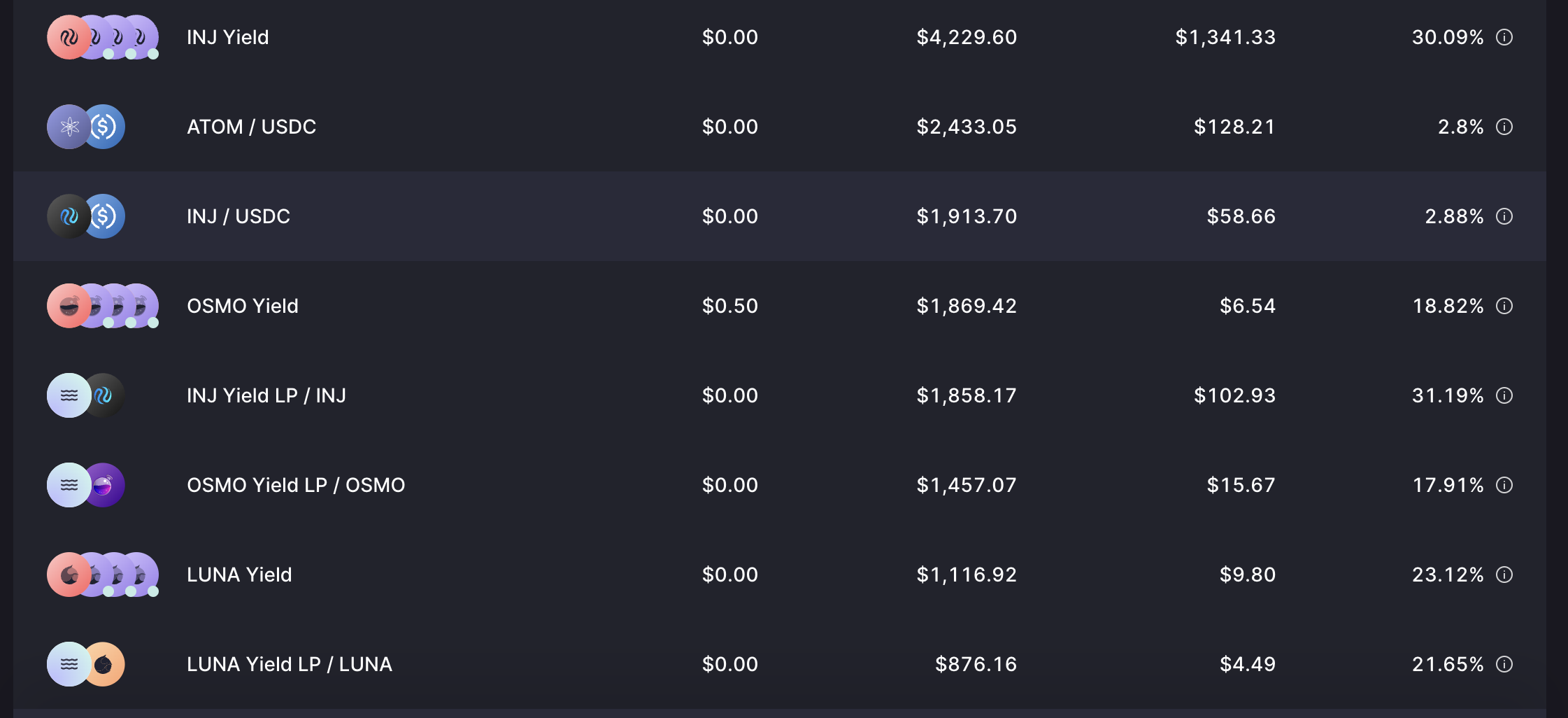Click the info icon beside 18.82%

1504,306
